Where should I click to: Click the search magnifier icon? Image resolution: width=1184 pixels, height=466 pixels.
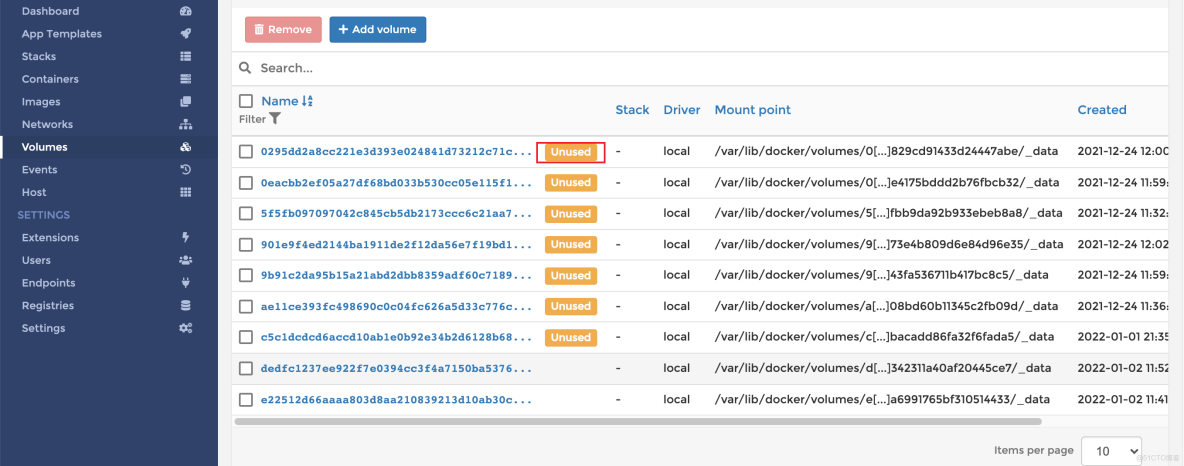click(x=245, y=68)
